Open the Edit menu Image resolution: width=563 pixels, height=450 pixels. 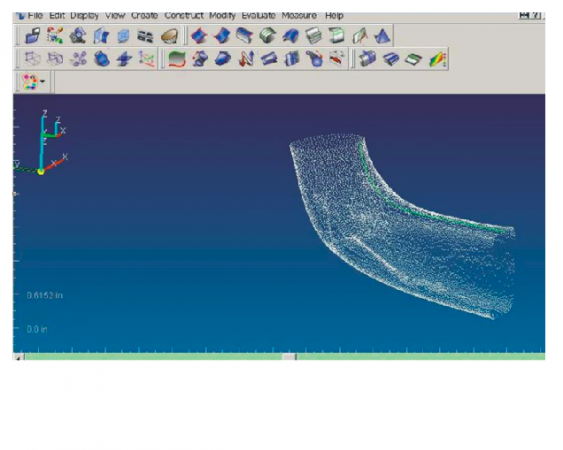pyautogui.click(x=57, y=15)
